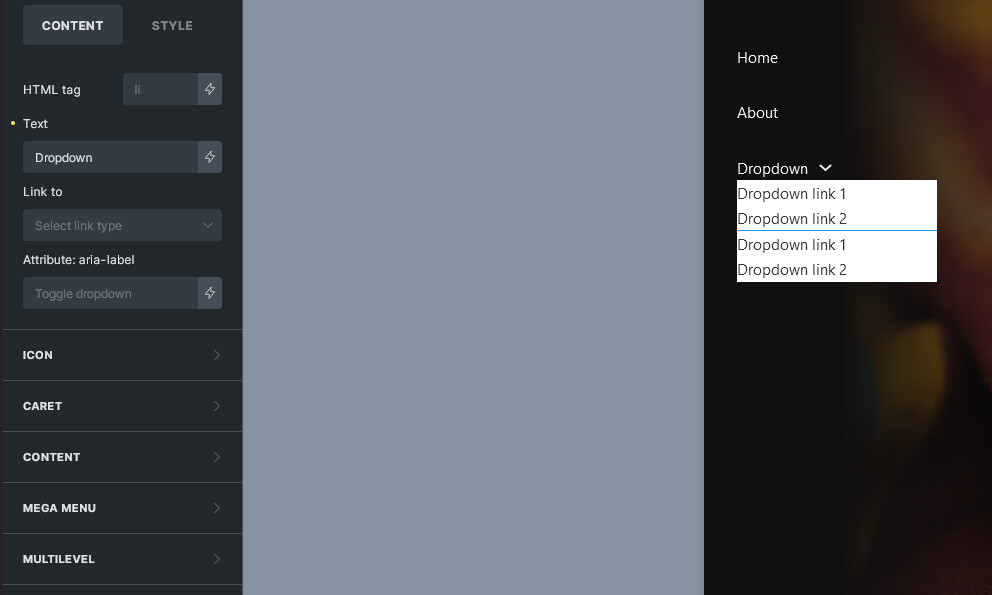Image resolution: width=992 pixels, height=595 pixels.
Task: Select the CONTENT tab
Action: (x=72, y=25)
